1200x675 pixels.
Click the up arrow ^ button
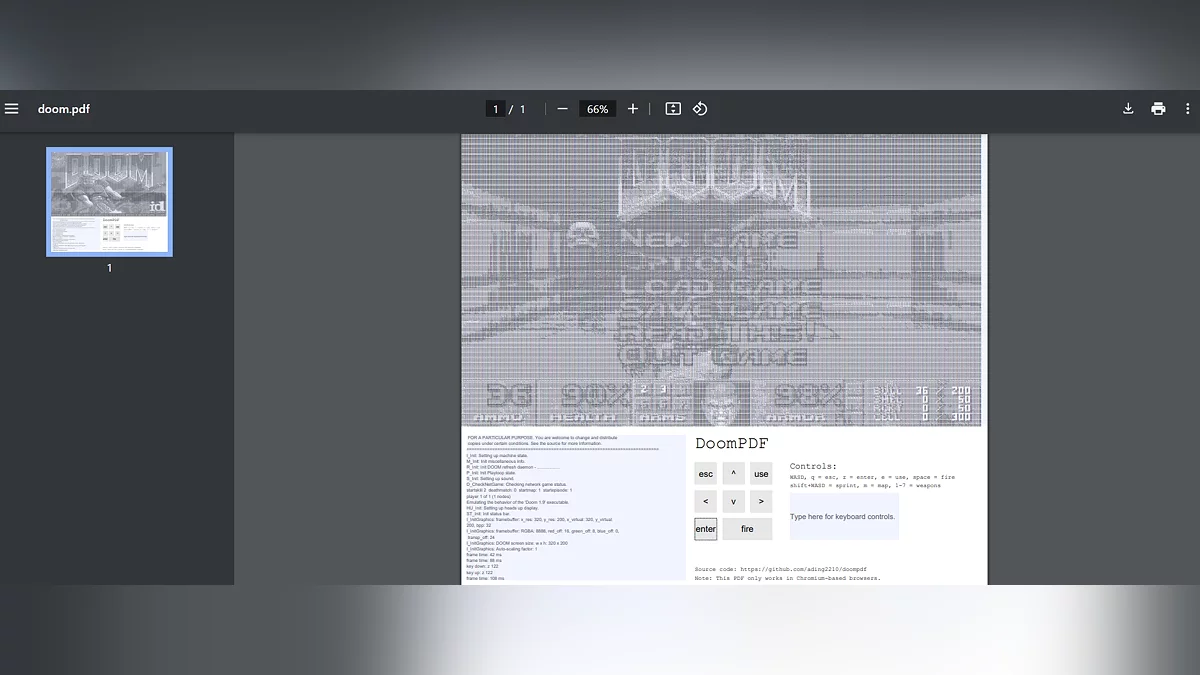(733, 474)
